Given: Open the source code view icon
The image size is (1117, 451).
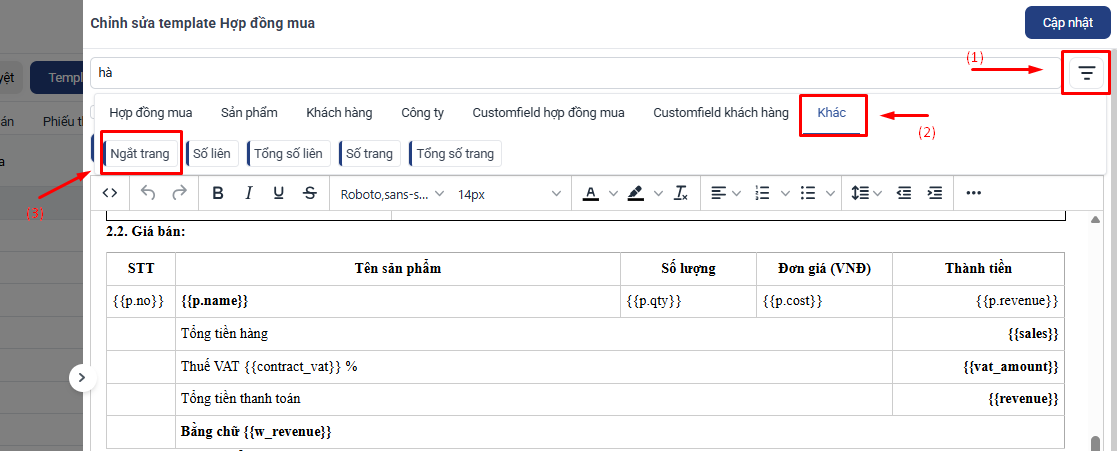Looking at the screenshot, I should tap(110, 193).
